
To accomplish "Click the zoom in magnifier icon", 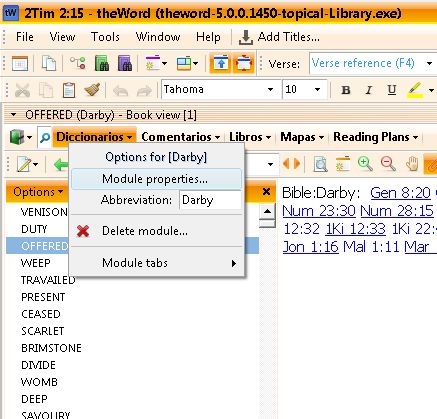I will pyautogui.click(x=365, y=164).
